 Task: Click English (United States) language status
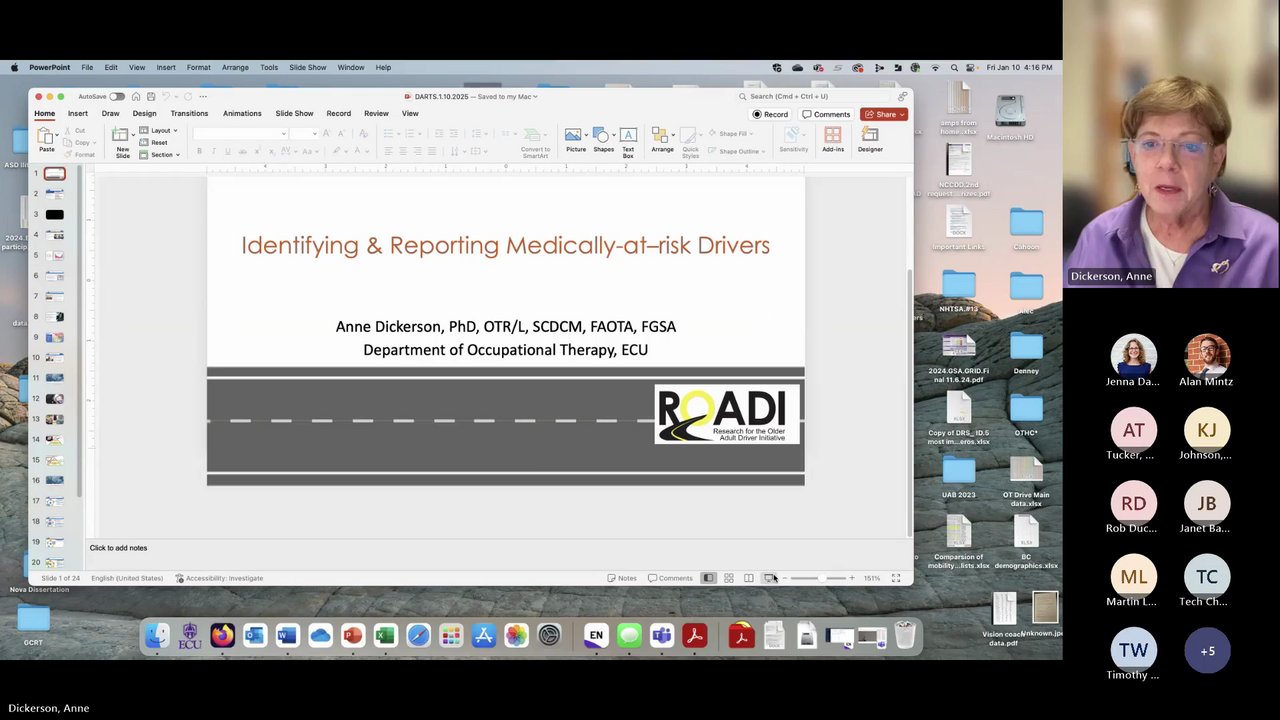coord(127,578)
